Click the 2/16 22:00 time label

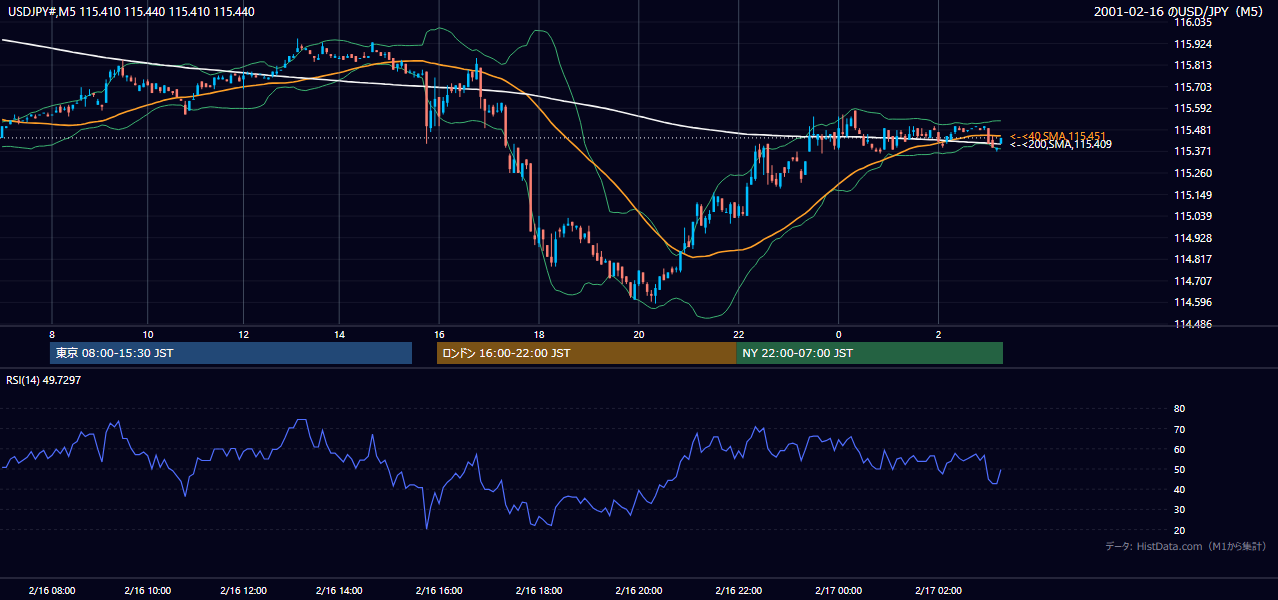click(739, 591)
